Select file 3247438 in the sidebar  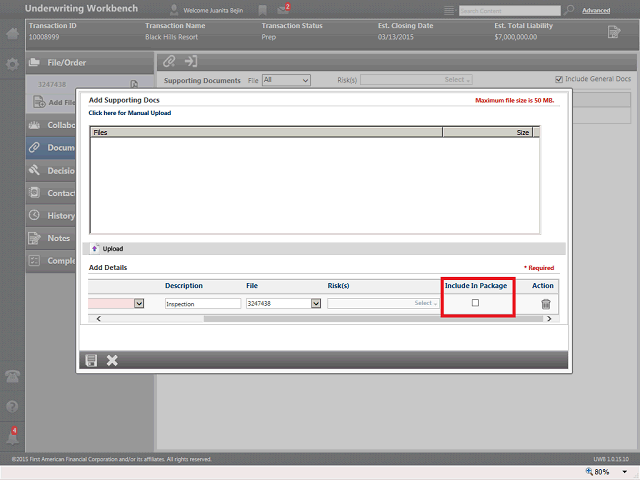point(52,84)
